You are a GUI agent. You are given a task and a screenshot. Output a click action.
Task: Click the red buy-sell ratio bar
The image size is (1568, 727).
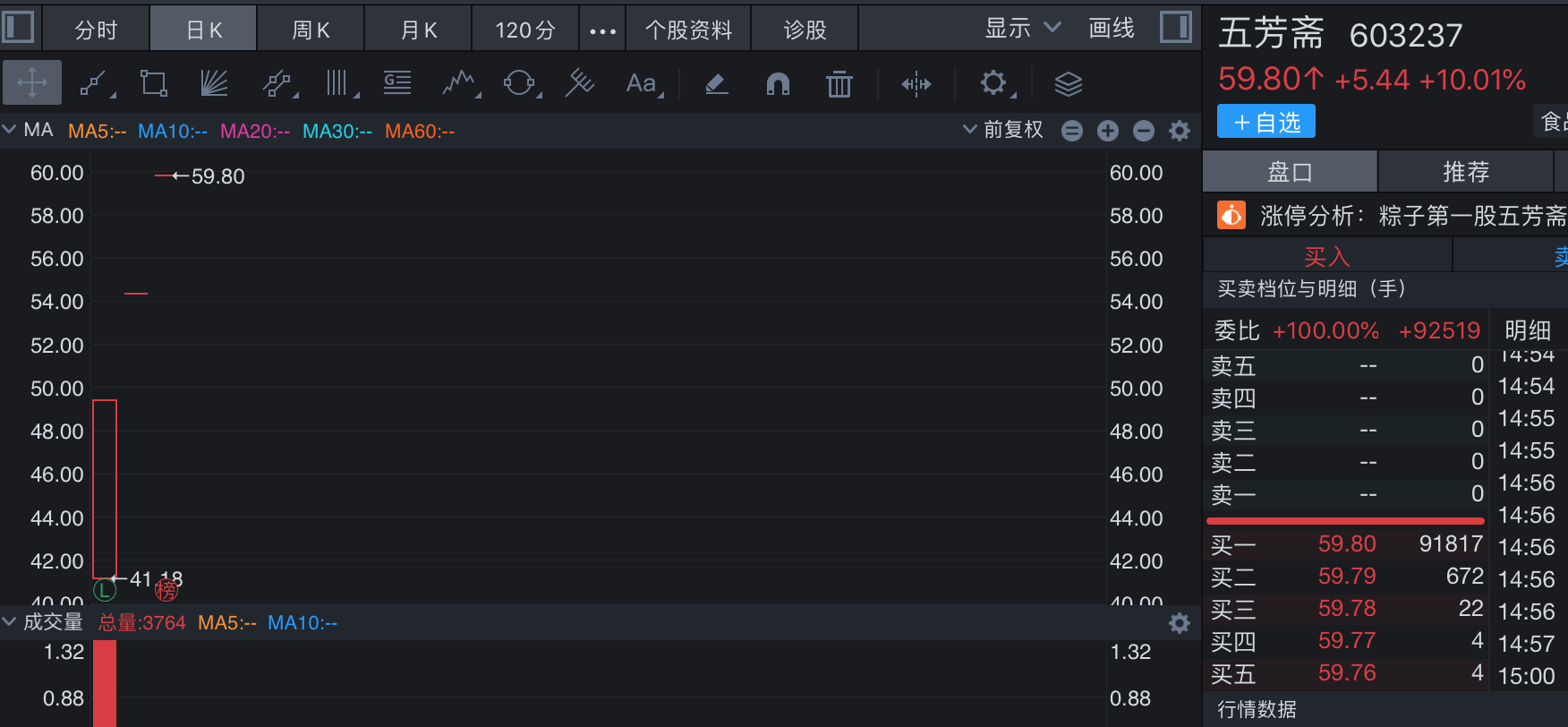click(x=1345, y=520)
